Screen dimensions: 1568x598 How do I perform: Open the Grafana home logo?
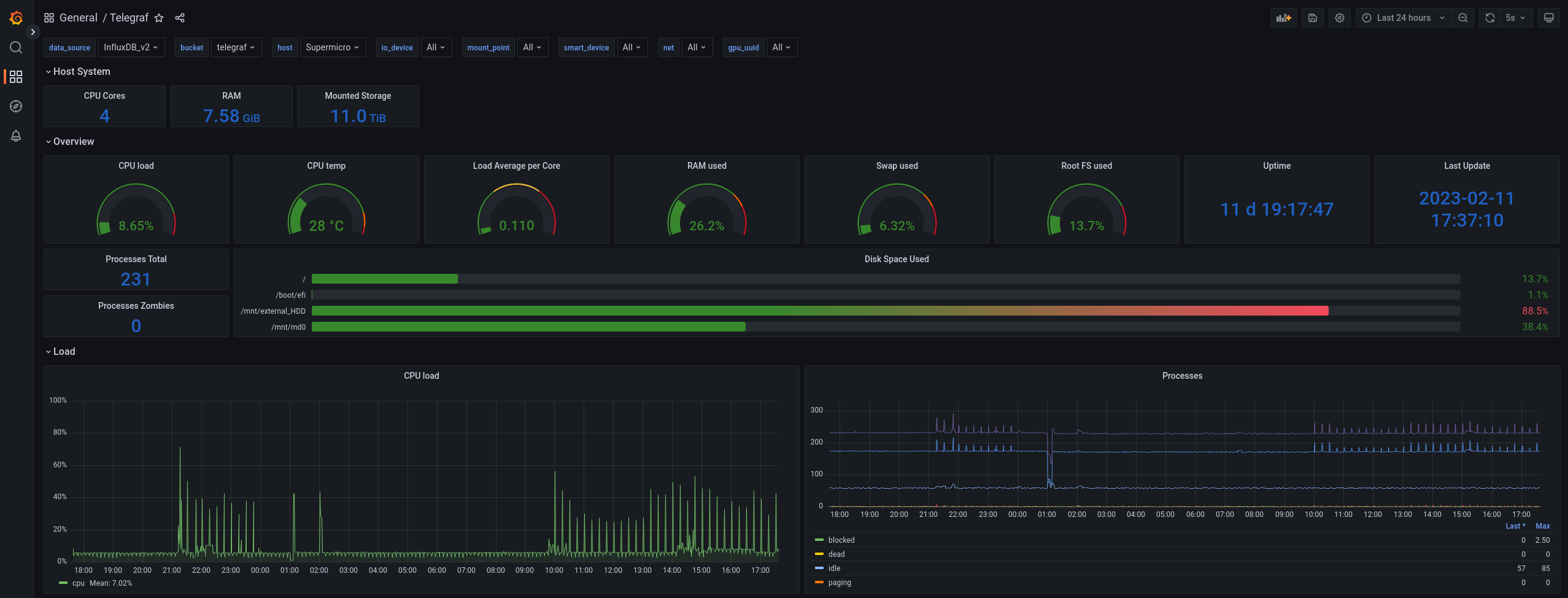coord(16,18)
